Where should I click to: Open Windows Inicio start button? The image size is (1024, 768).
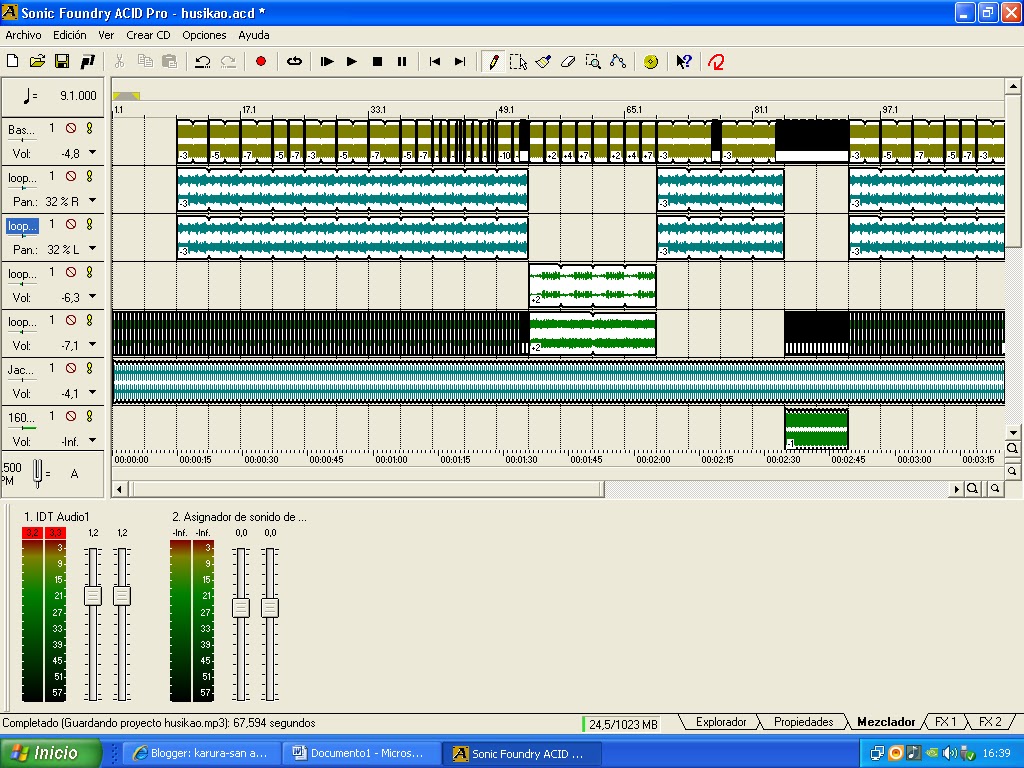click(x=51, y=753)
